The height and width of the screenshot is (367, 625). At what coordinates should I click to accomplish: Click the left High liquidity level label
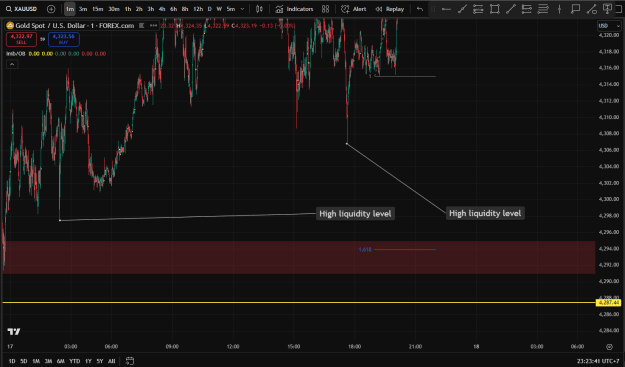point(355,214)
